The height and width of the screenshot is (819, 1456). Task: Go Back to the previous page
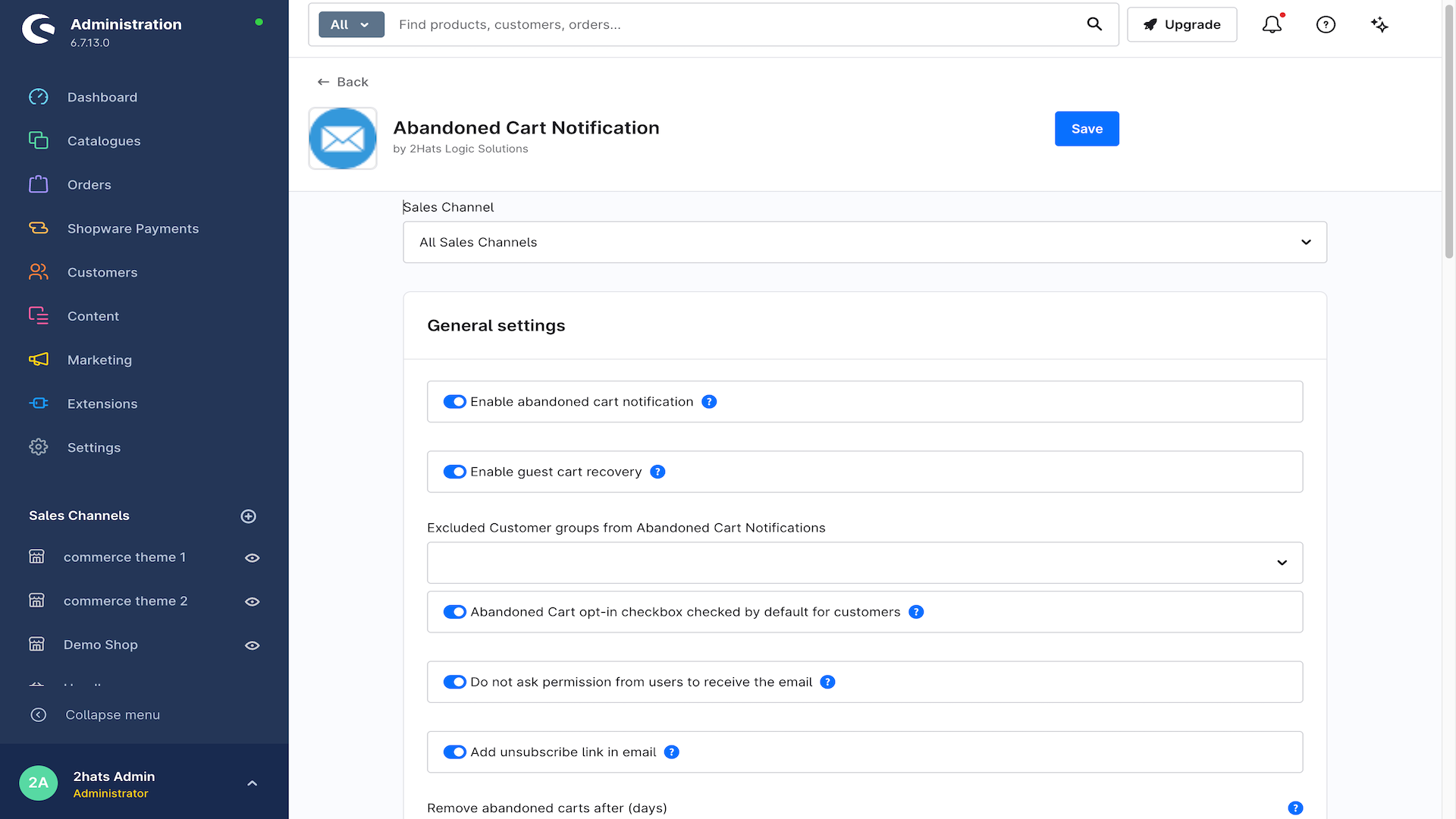coord(343,82)
